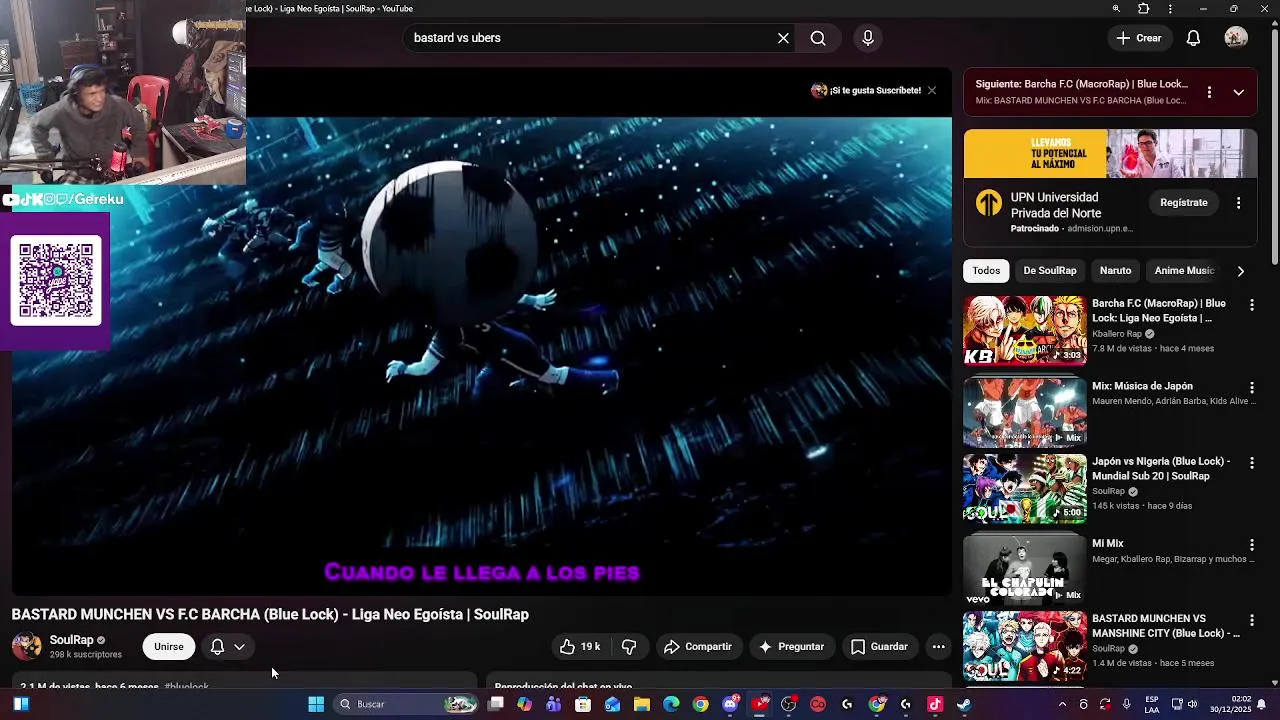This screenshot has height=720, width=1280.
Task: Open the 'Mix: Música de Japón' title
Action: coord(1142,386)
